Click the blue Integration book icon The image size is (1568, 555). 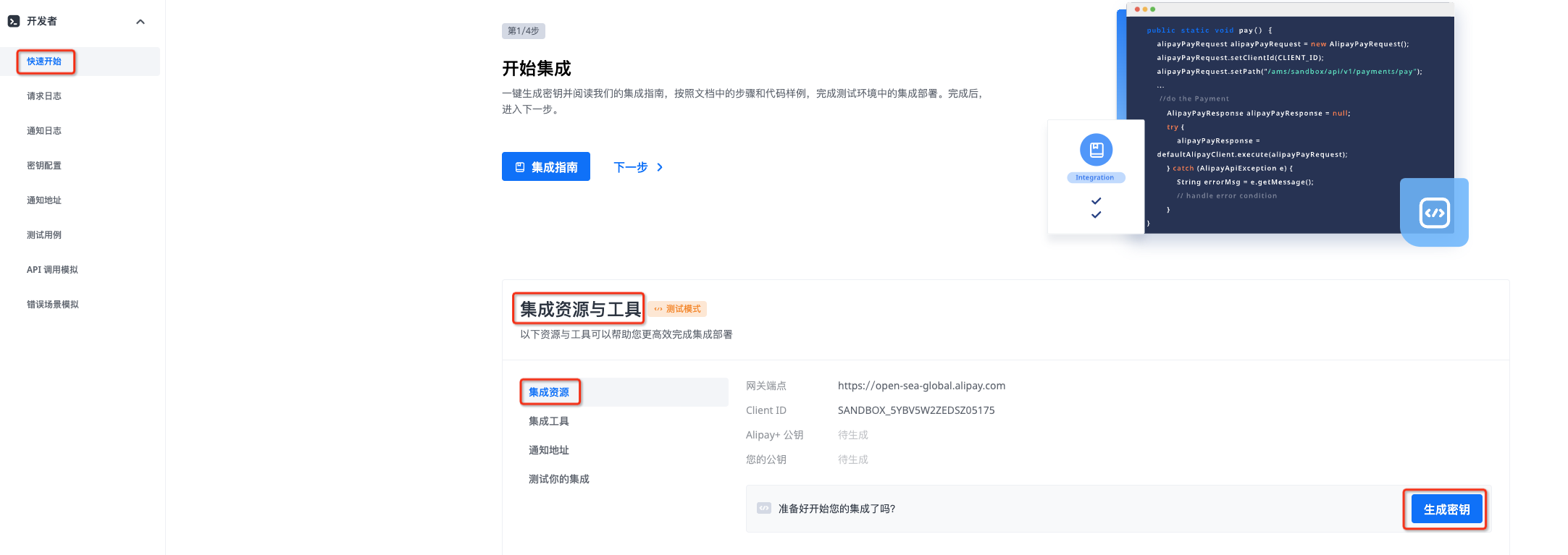click(1096, 150)
